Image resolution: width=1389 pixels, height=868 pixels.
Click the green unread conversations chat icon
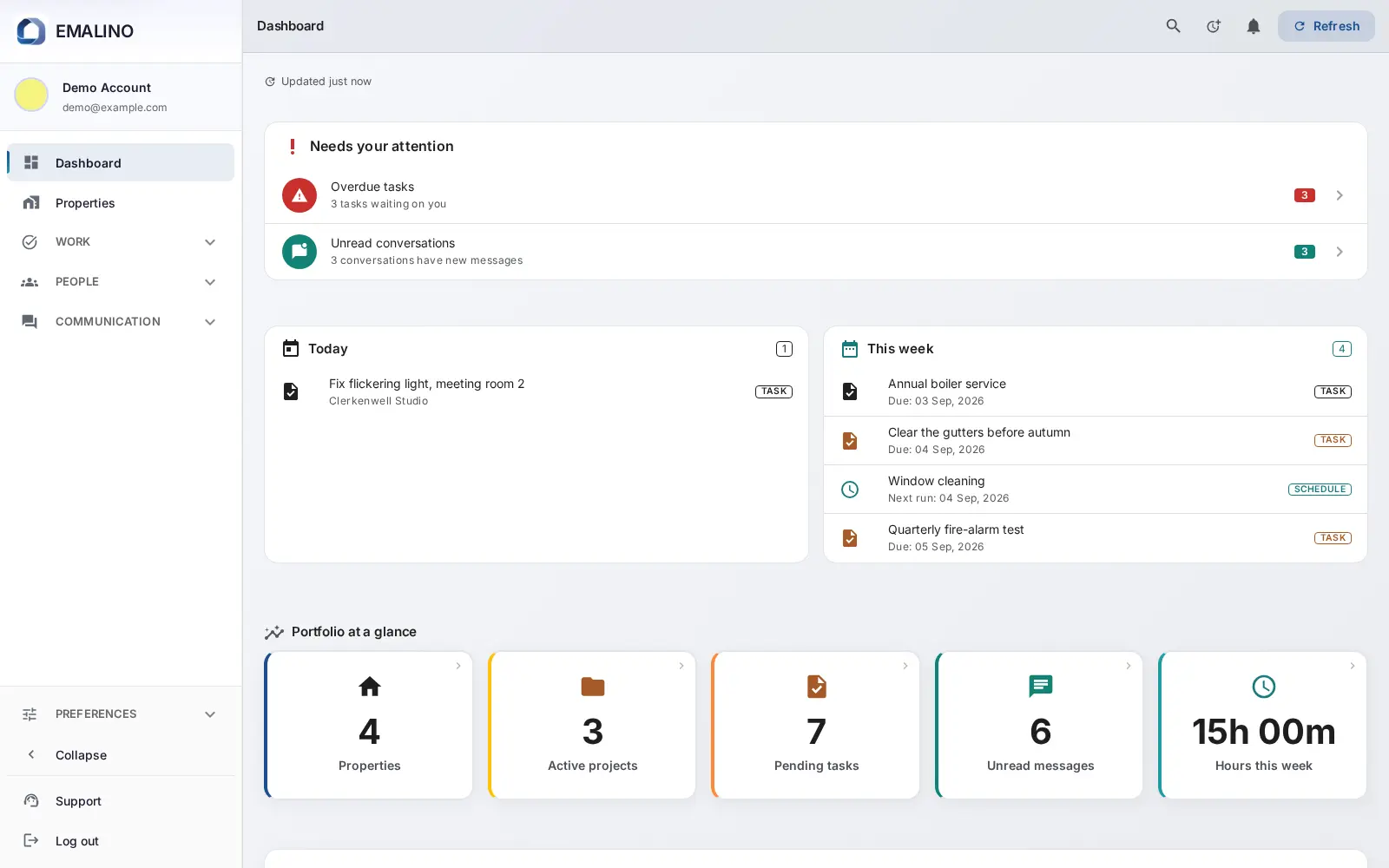point(300,252)
